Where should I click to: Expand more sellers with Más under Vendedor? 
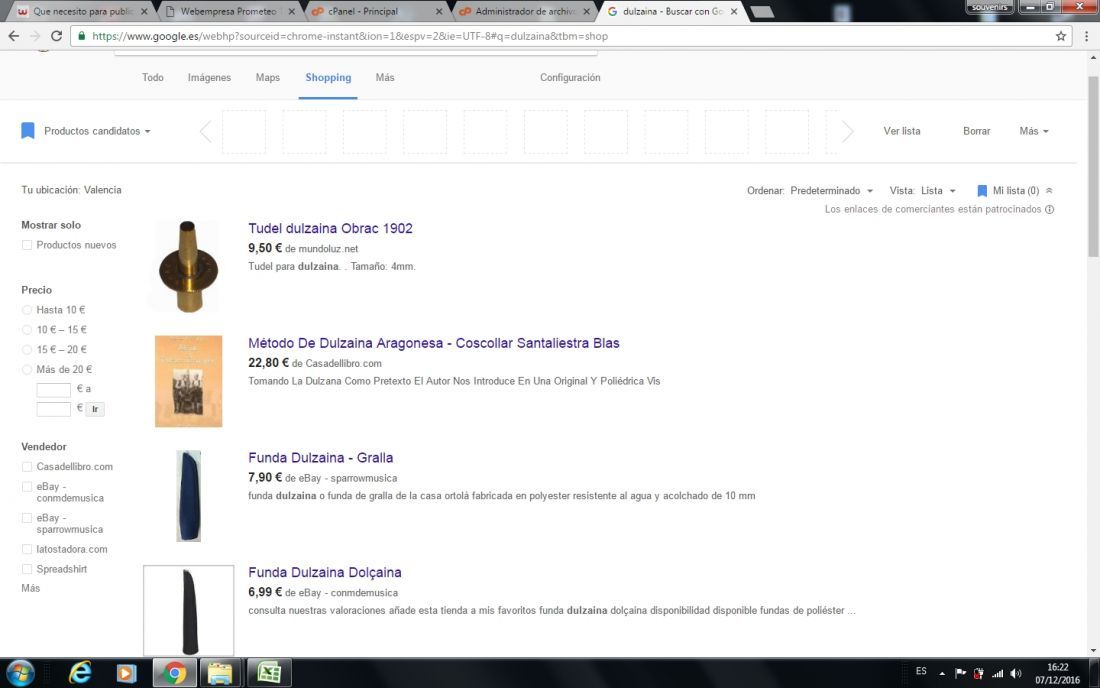point(30,588)
